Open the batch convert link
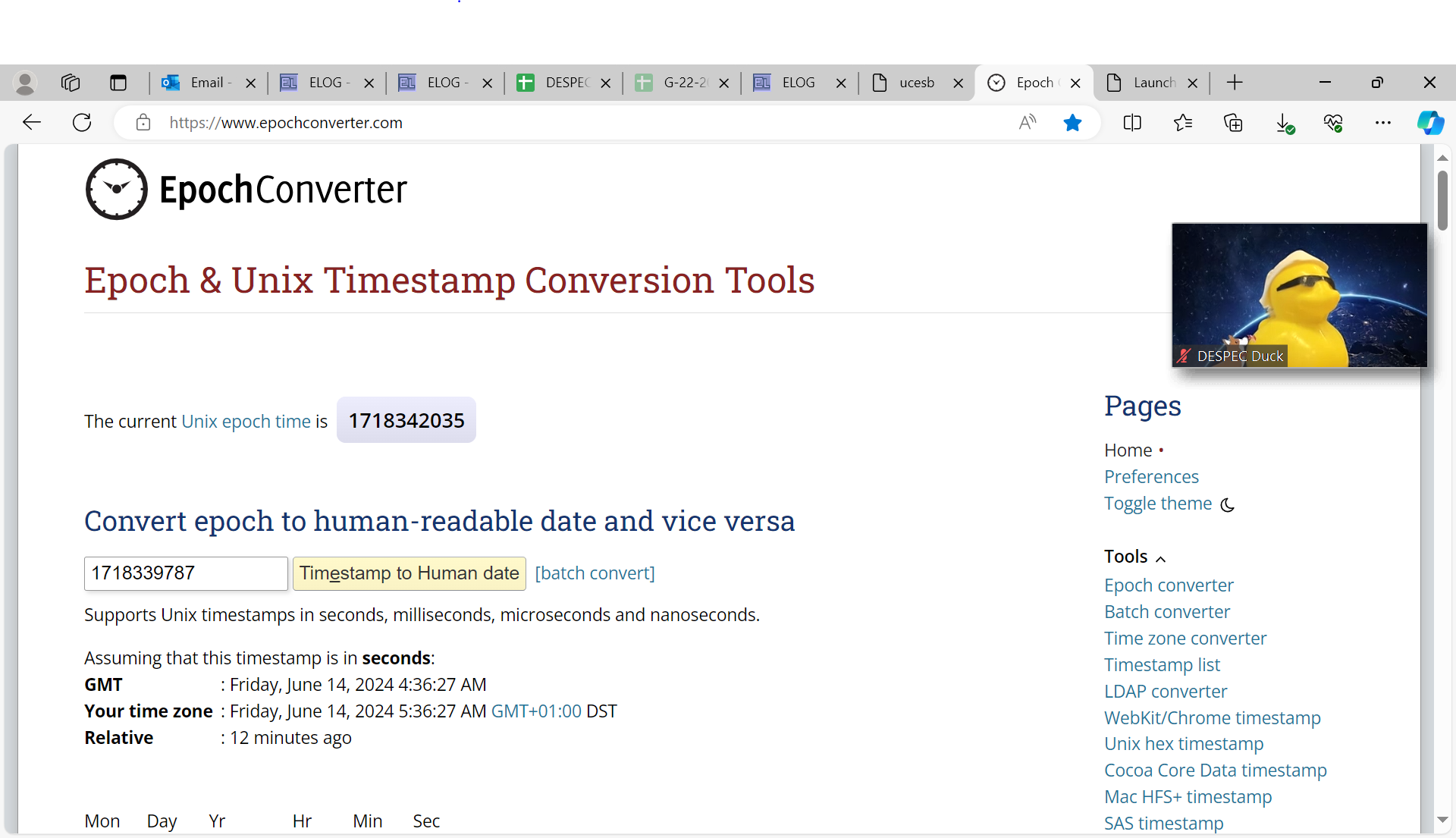The image size is (1456, 838). coord(595,573)
